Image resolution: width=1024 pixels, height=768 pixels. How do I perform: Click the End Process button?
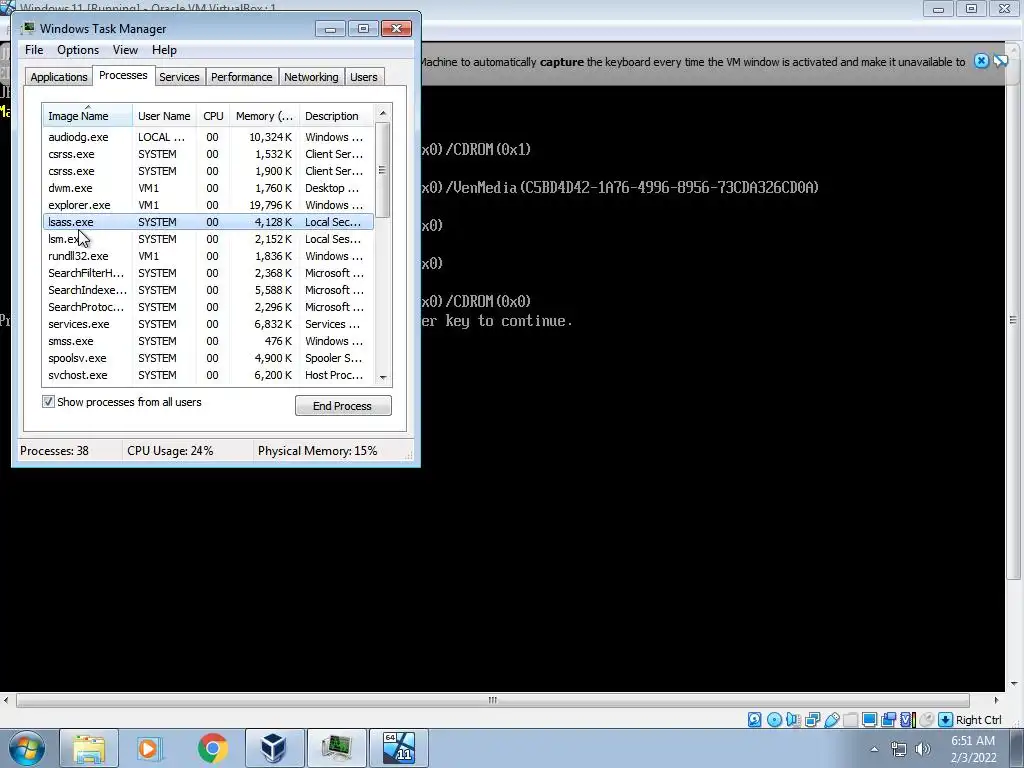[343, 406]
